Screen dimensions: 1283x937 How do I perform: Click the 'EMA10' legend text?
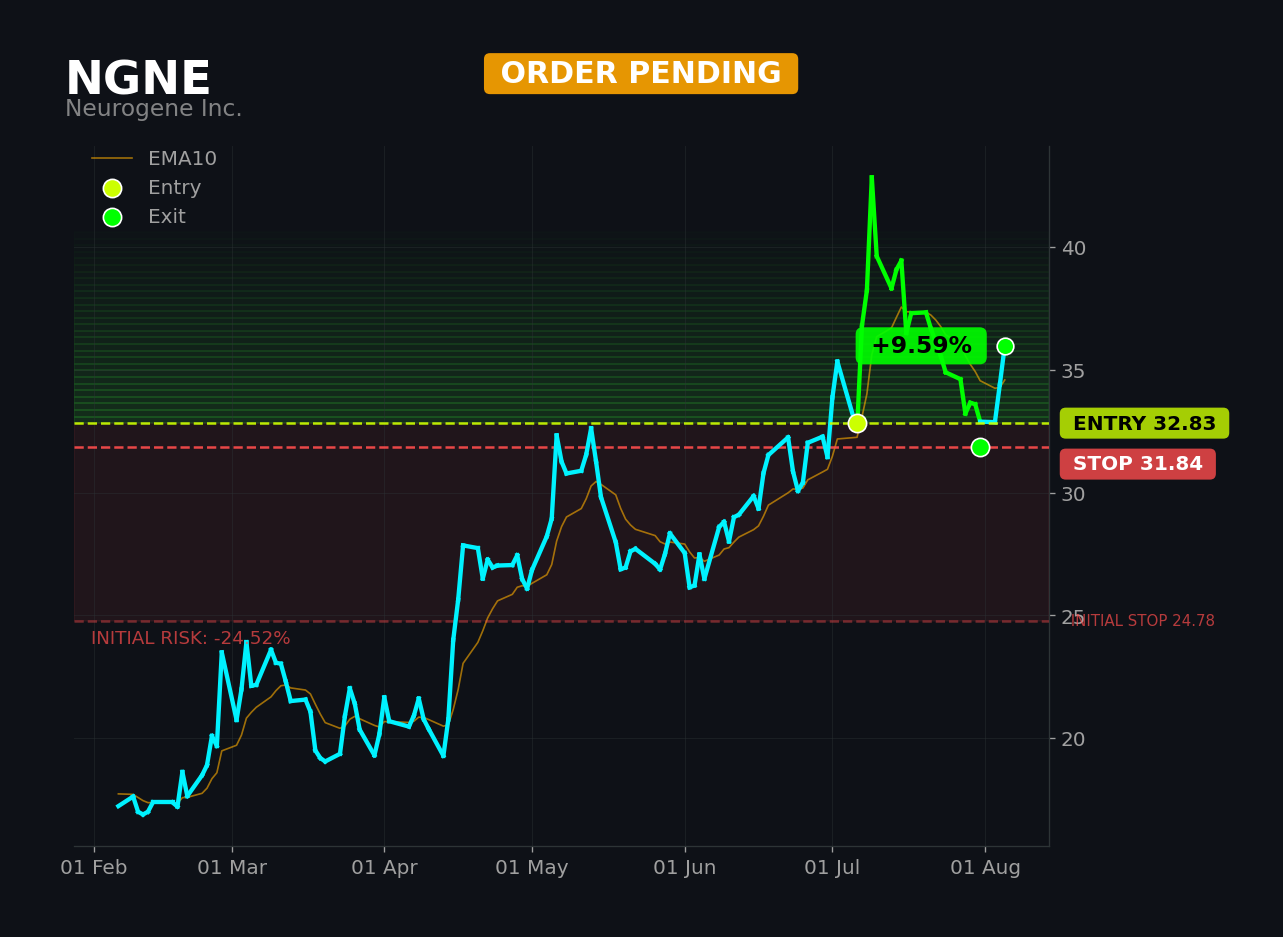(x=182, y=159)
